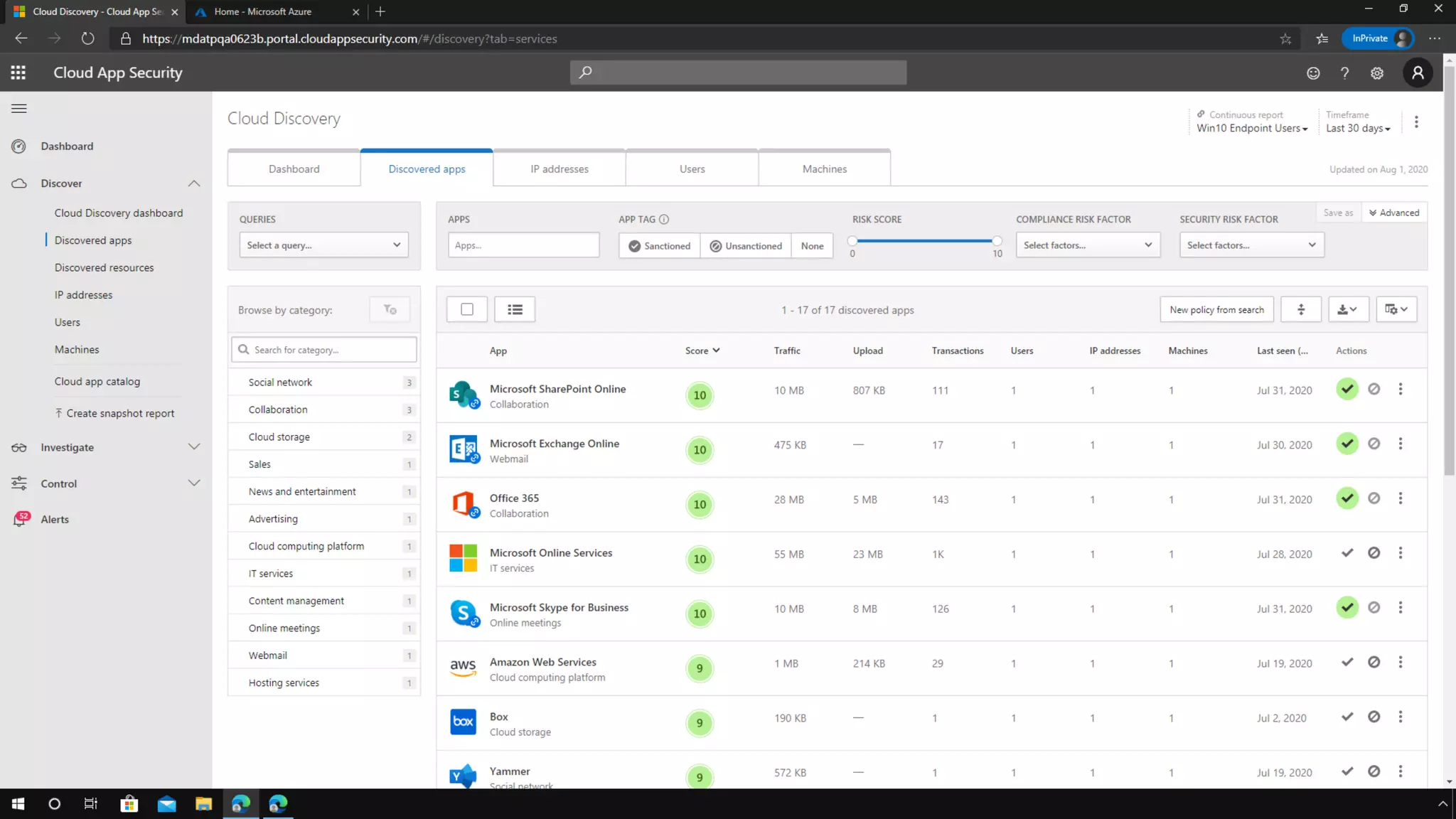
Task: Click the Office 365 app launcher waffle icon
Action: [18, 73]
